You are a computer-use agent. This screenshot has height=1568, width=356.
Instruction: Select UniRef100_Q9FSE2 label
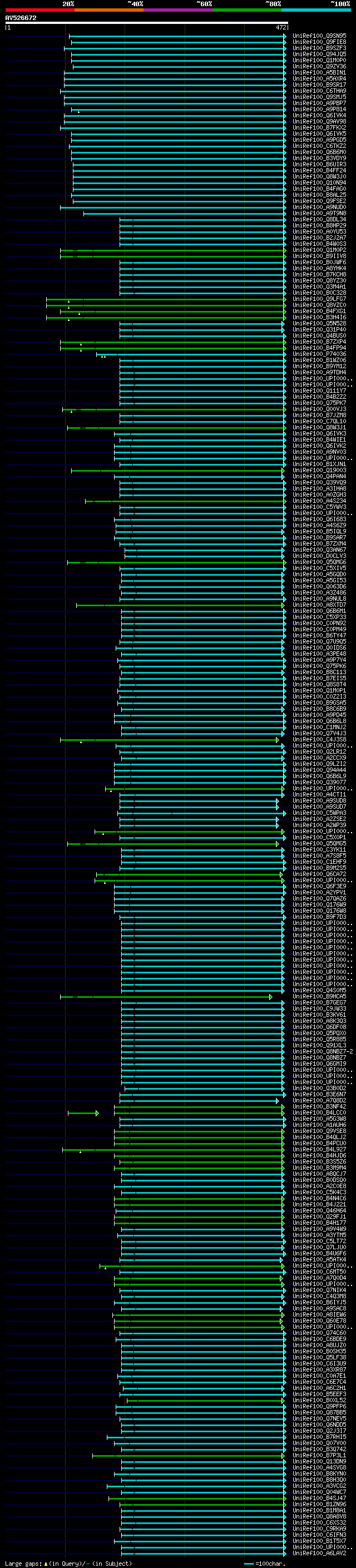[x=319, y=201]
